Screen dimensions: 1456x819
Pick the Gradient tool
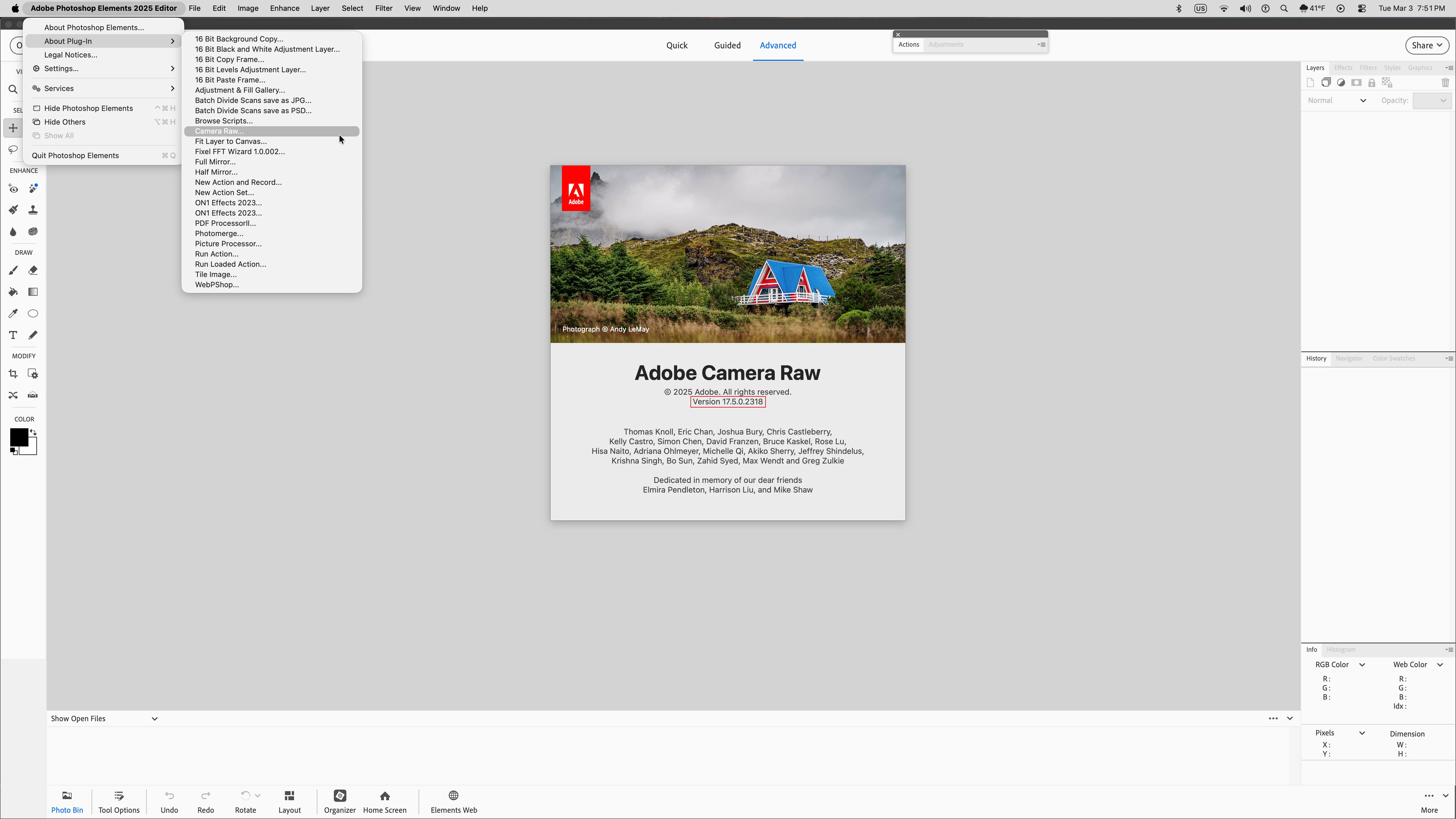click(x=33, y=292)
